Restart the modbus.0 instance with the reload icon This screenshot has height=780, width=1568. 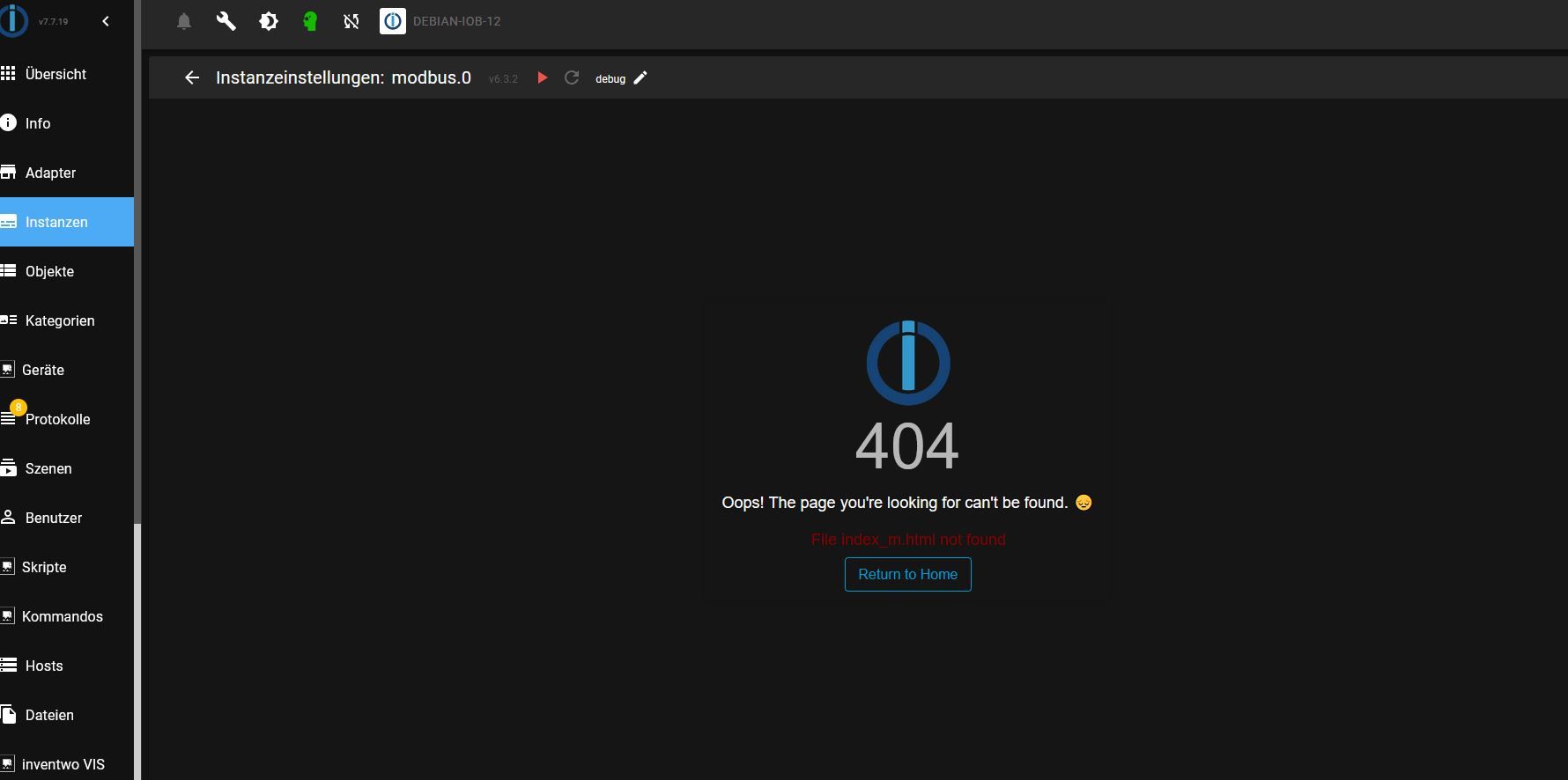tap(572, 77)
